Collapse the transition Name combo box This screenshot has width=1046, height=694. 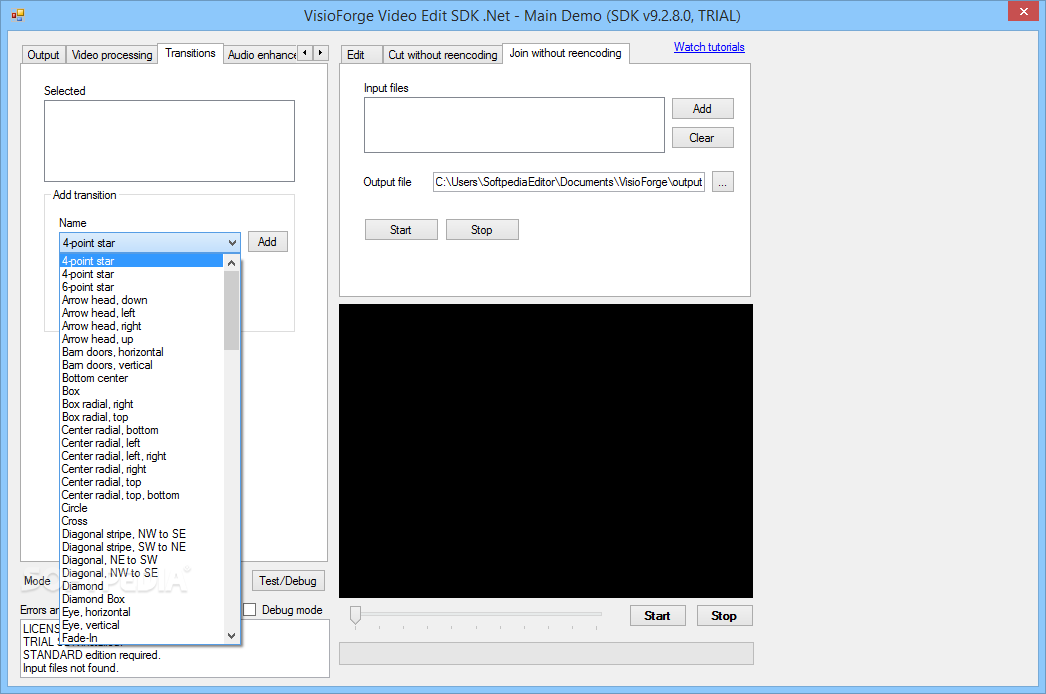coord(232,242)
